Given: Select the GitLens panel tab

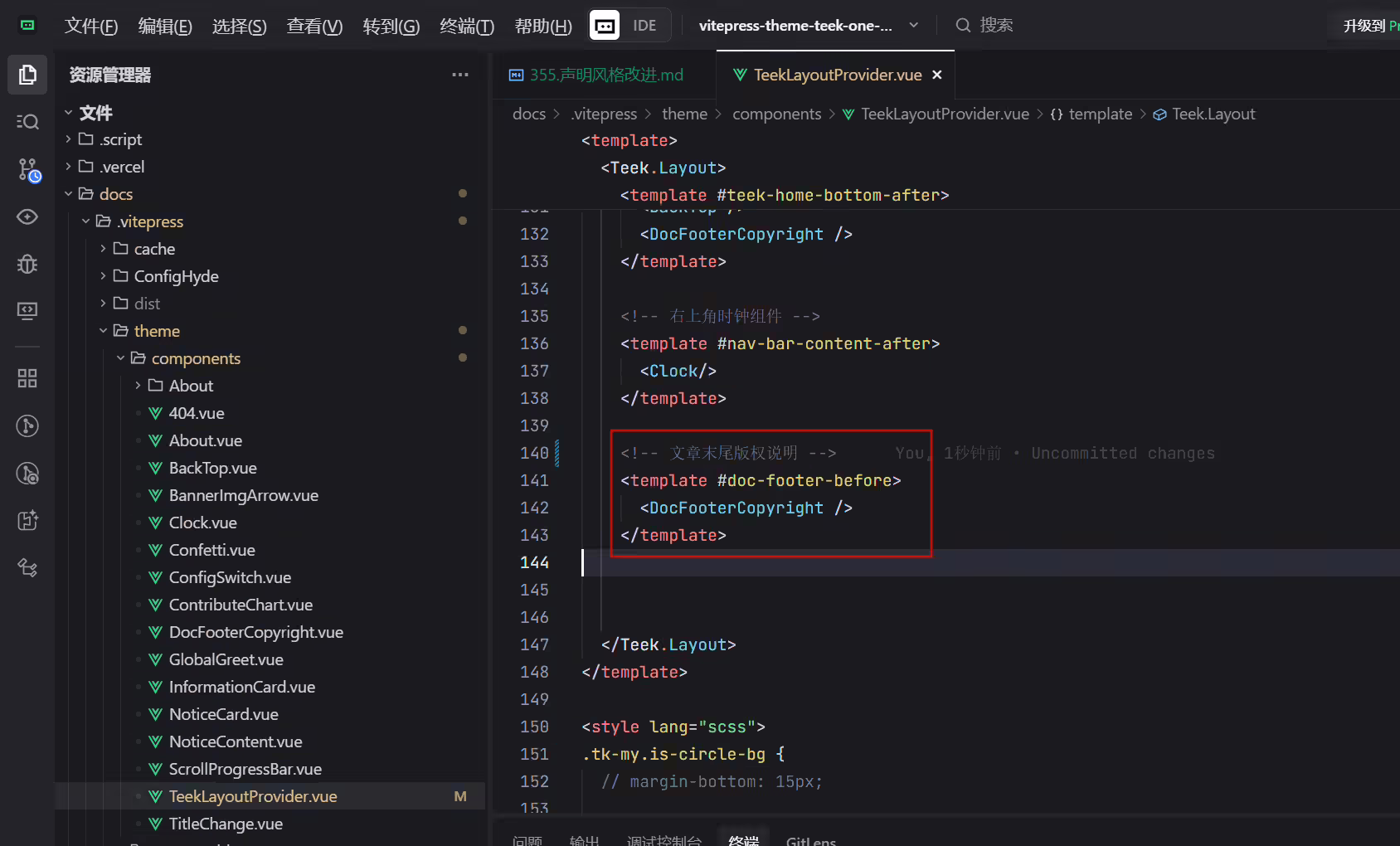Looking at the screenshot, I should tap(811, 839).
